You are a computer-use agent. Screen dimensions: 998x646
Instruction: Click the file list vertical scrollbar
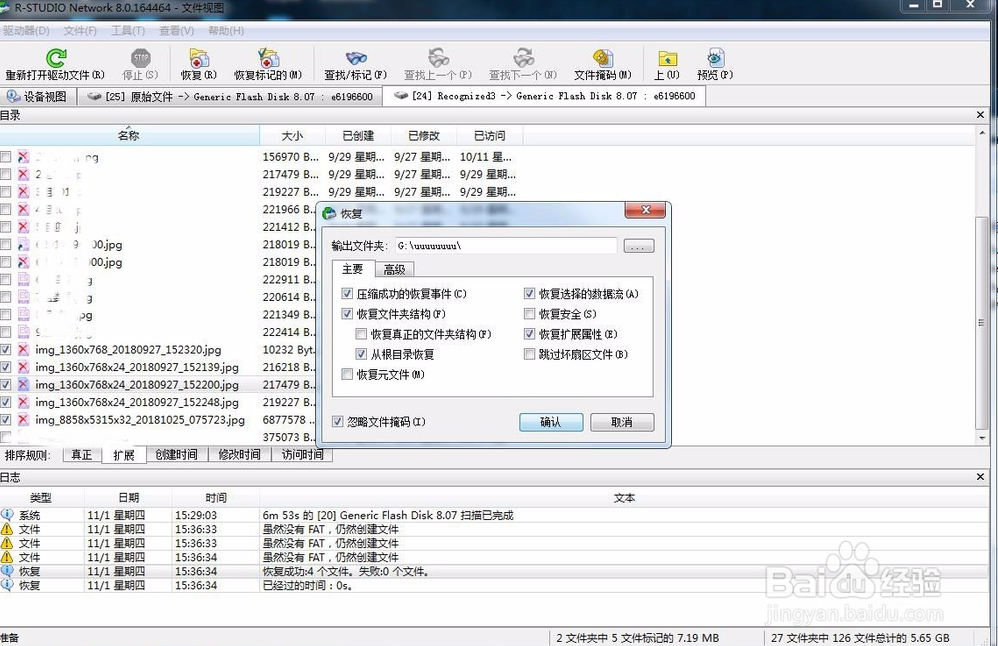tap(981, 300)
